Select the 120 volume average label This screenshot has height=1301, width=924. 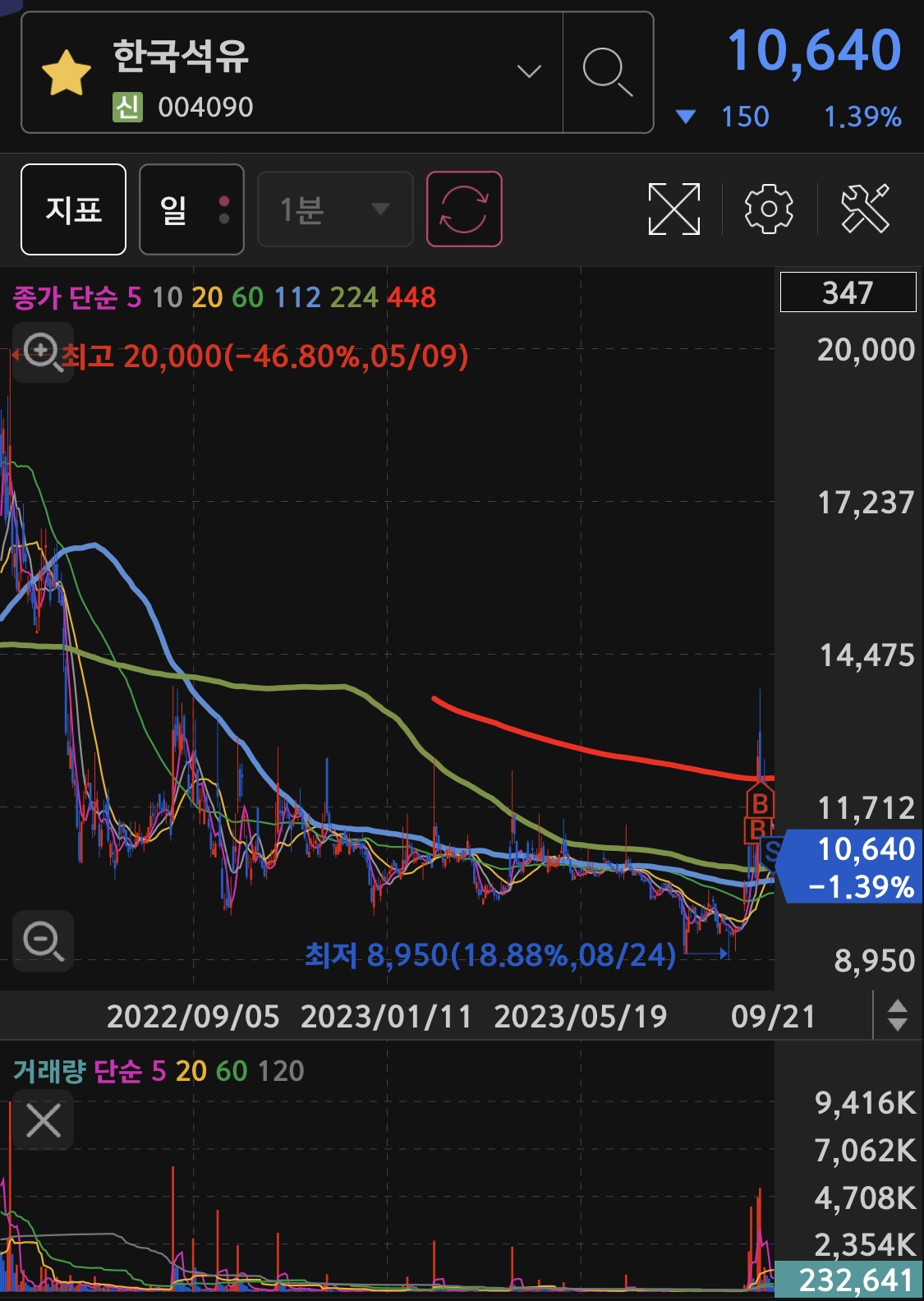[281, 1071]
